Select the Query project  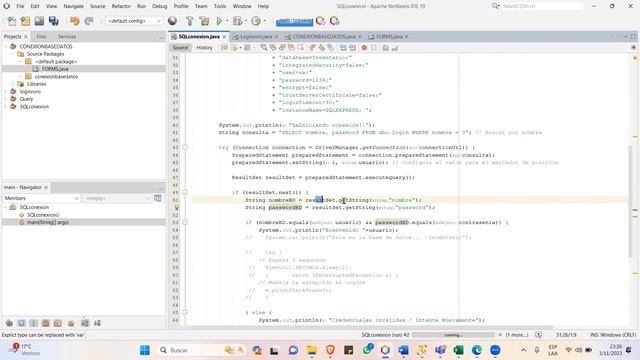(x=27, y=99)
